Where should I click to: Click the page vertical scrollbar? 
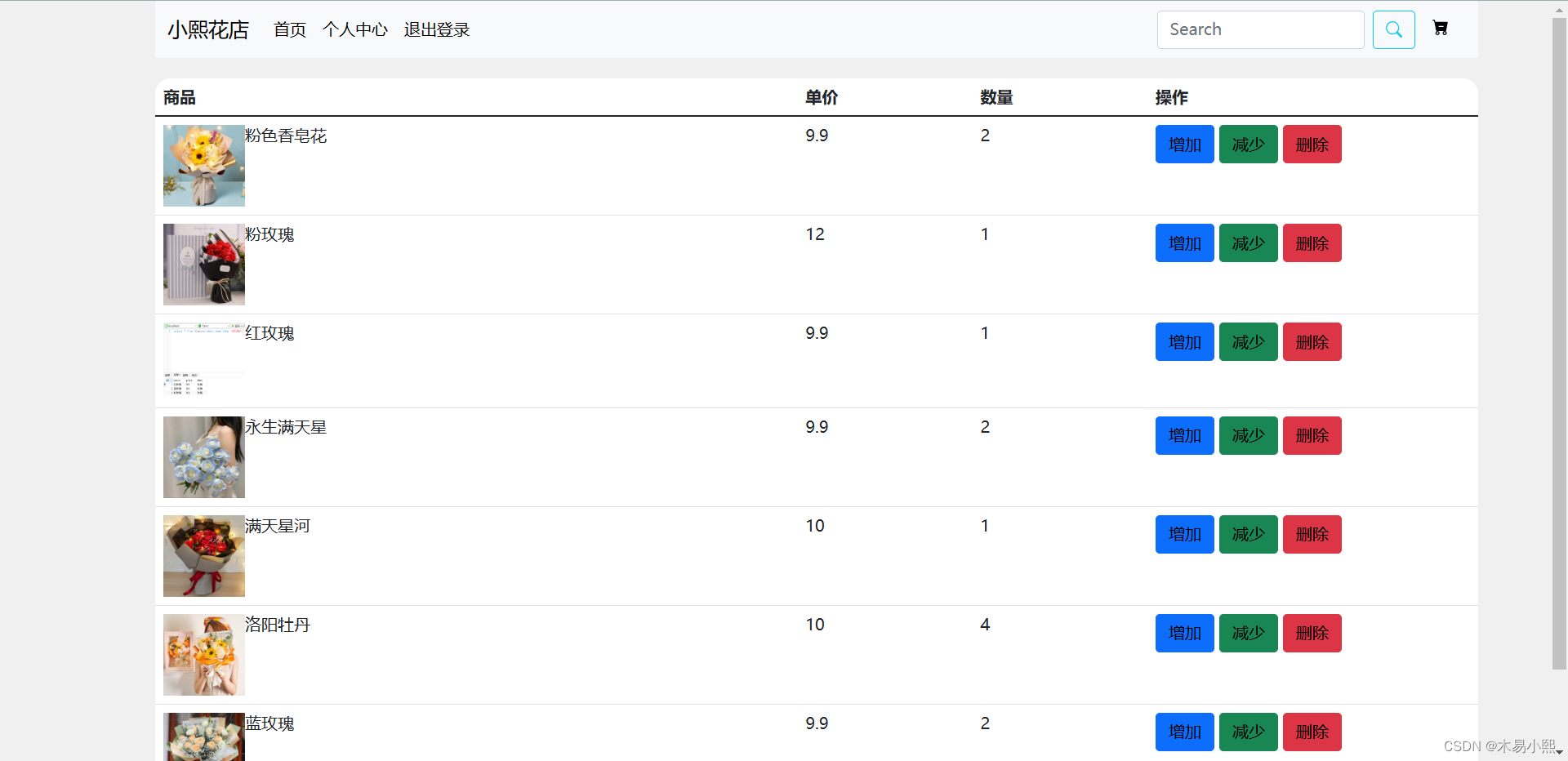click(1559, 343)
